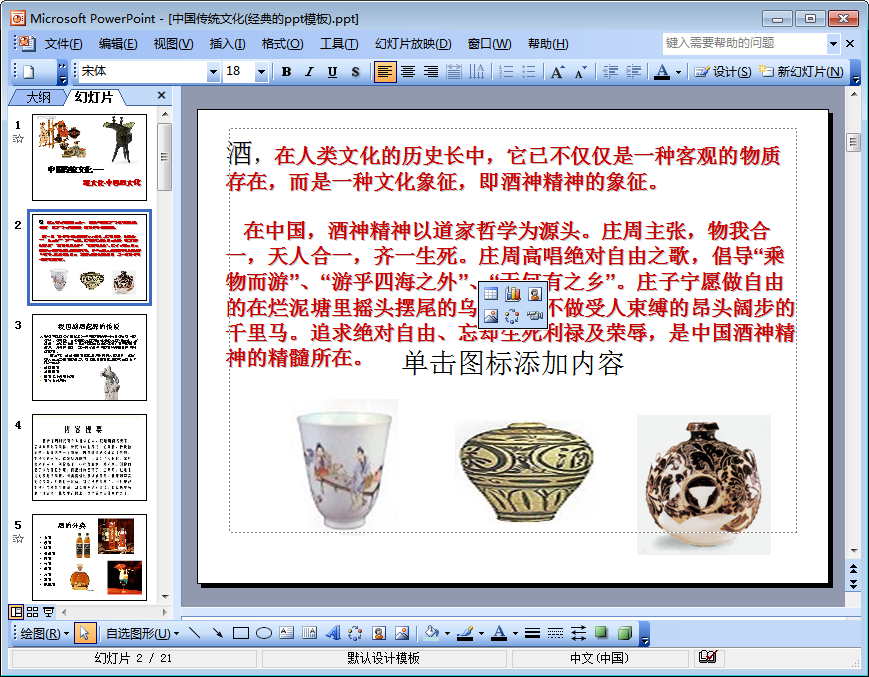Change the text direction
Screen dimensions: 869x677
tap(477, 72)
